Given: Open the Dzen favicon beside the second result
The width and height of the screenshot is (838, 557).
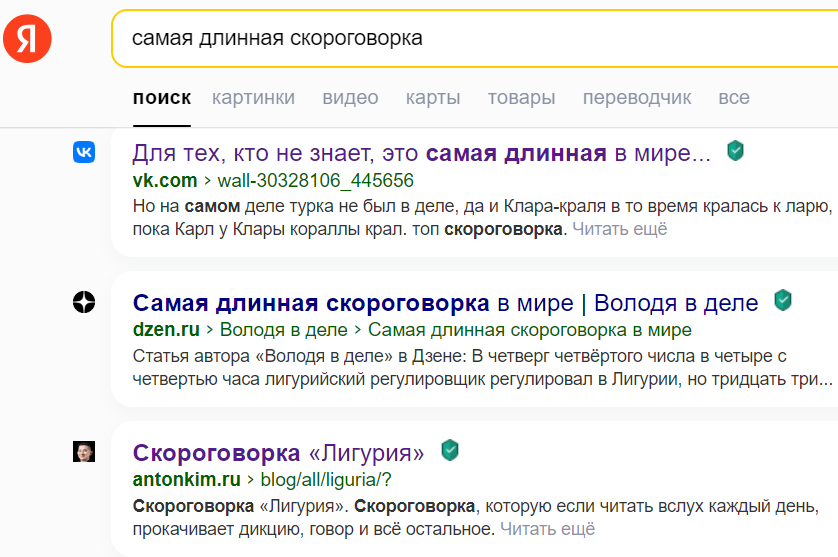Looking at the screenshot, I should point(84,302).
